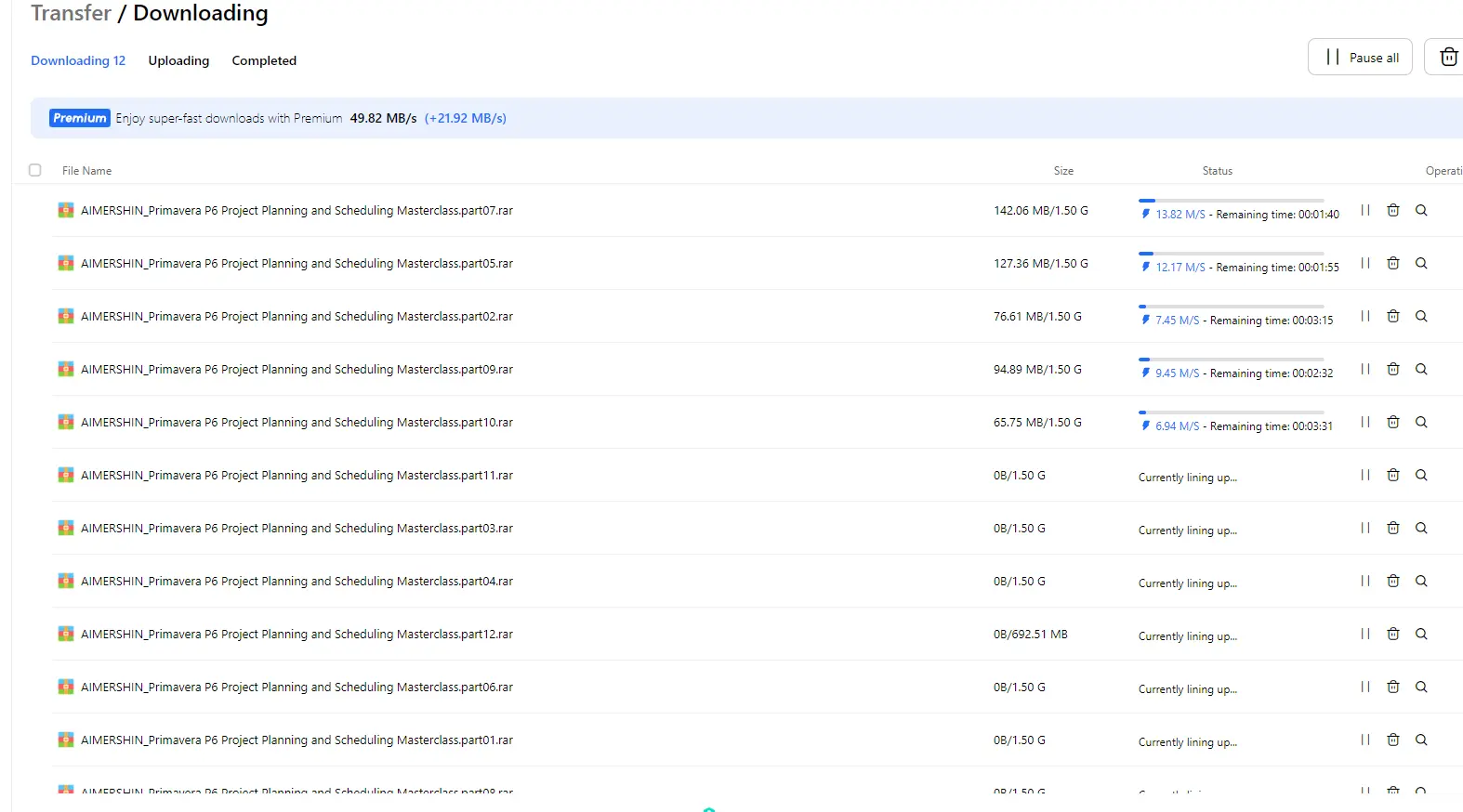Image resolution: width=1463 pixels, height=812 pixels.
Task: Select the part11.rar file name
Action: 297,476
